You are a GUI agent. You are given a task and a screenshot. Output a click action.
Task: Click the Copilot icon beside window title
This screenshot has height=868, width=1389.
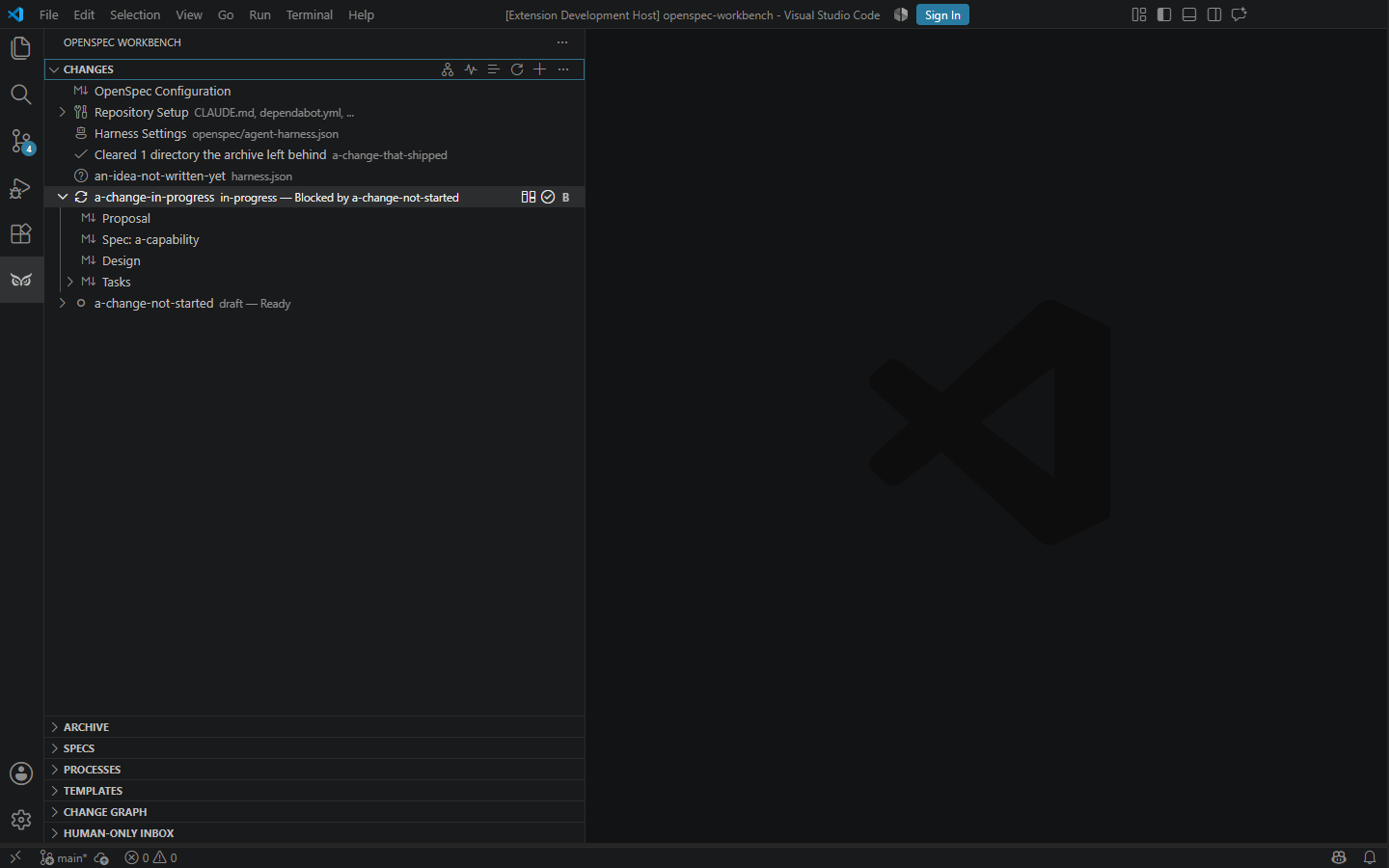901,14
